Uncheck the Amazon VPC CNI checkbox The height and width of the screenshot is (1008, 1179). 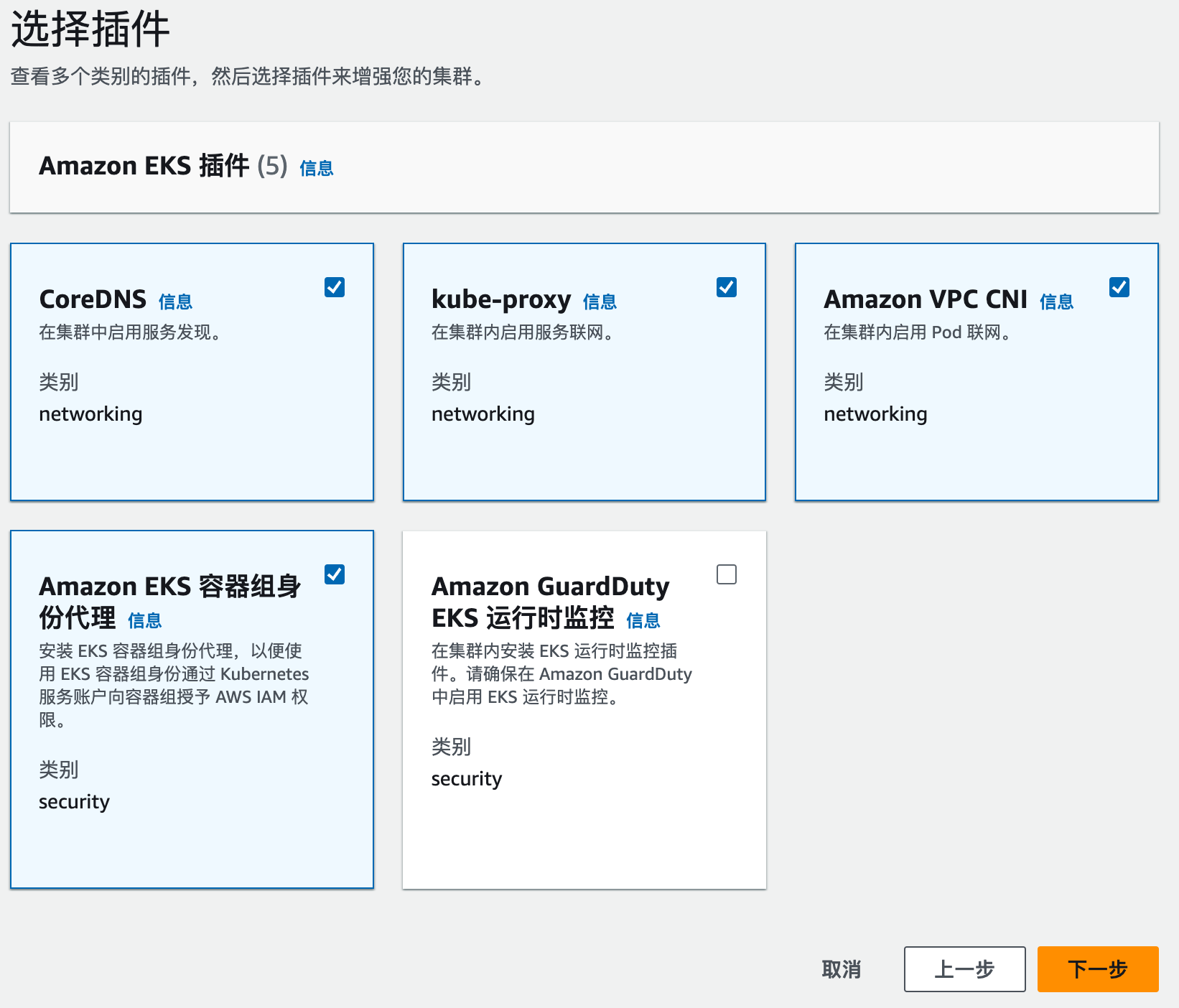click(1119, 287)
